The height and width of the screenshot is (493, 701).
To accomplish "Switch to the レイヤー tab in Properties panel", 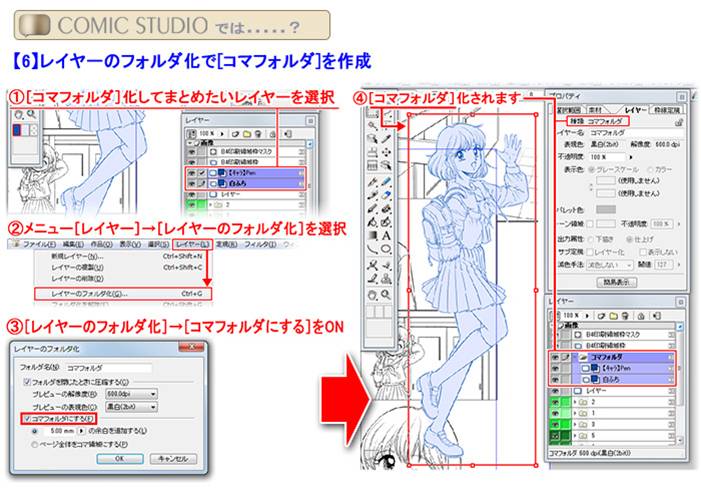I will pos(634,110).
